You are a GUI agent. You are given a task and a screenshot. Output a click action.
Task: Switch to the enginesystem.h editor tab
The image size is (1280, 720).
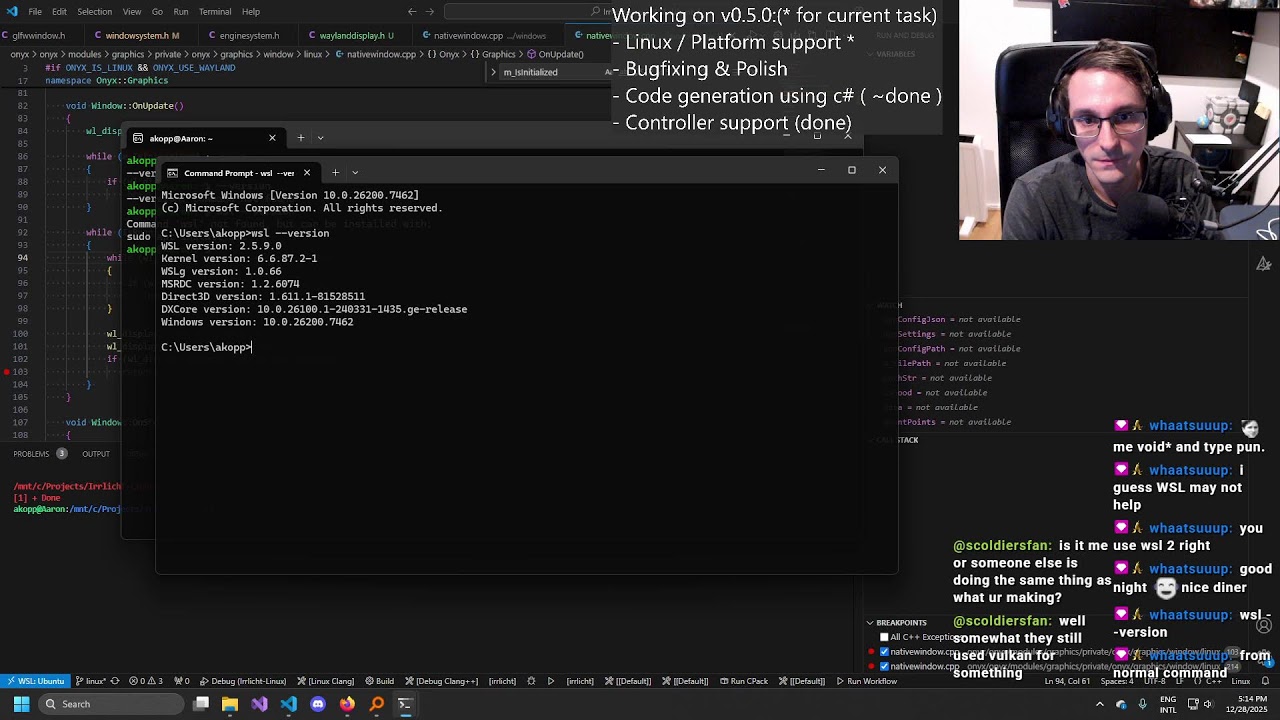pos(250,36)
